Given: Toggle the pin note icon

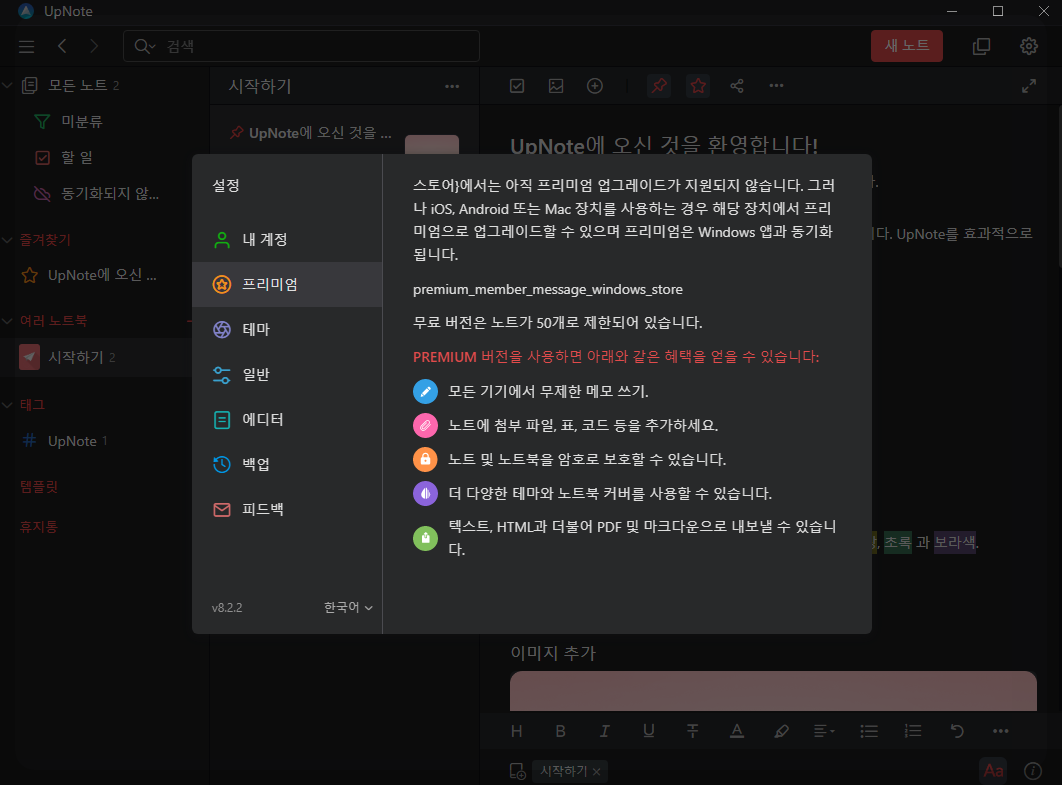Looking at the screenshot, I should pyautogui.click(x=659, y=86).
